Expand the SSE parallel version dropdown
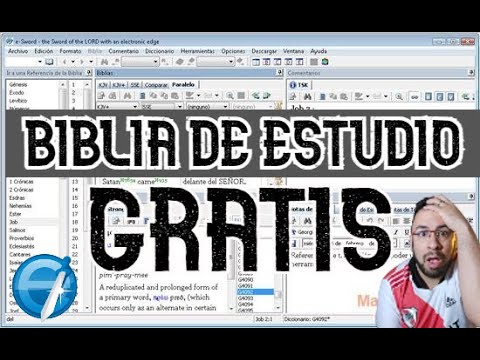 180,107
